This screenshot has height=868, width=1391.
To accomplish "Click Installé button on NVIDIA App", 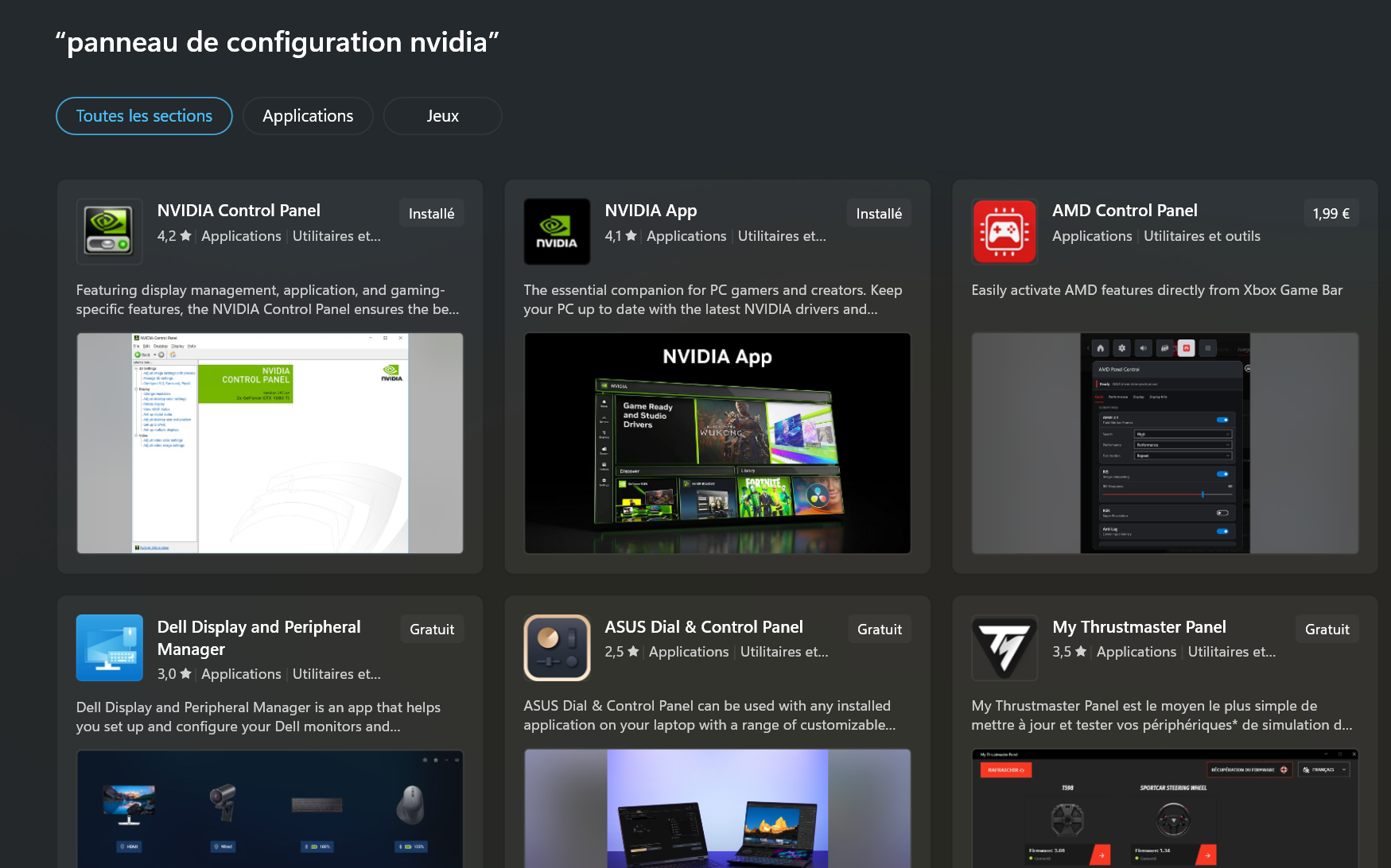I will point(879,213).
